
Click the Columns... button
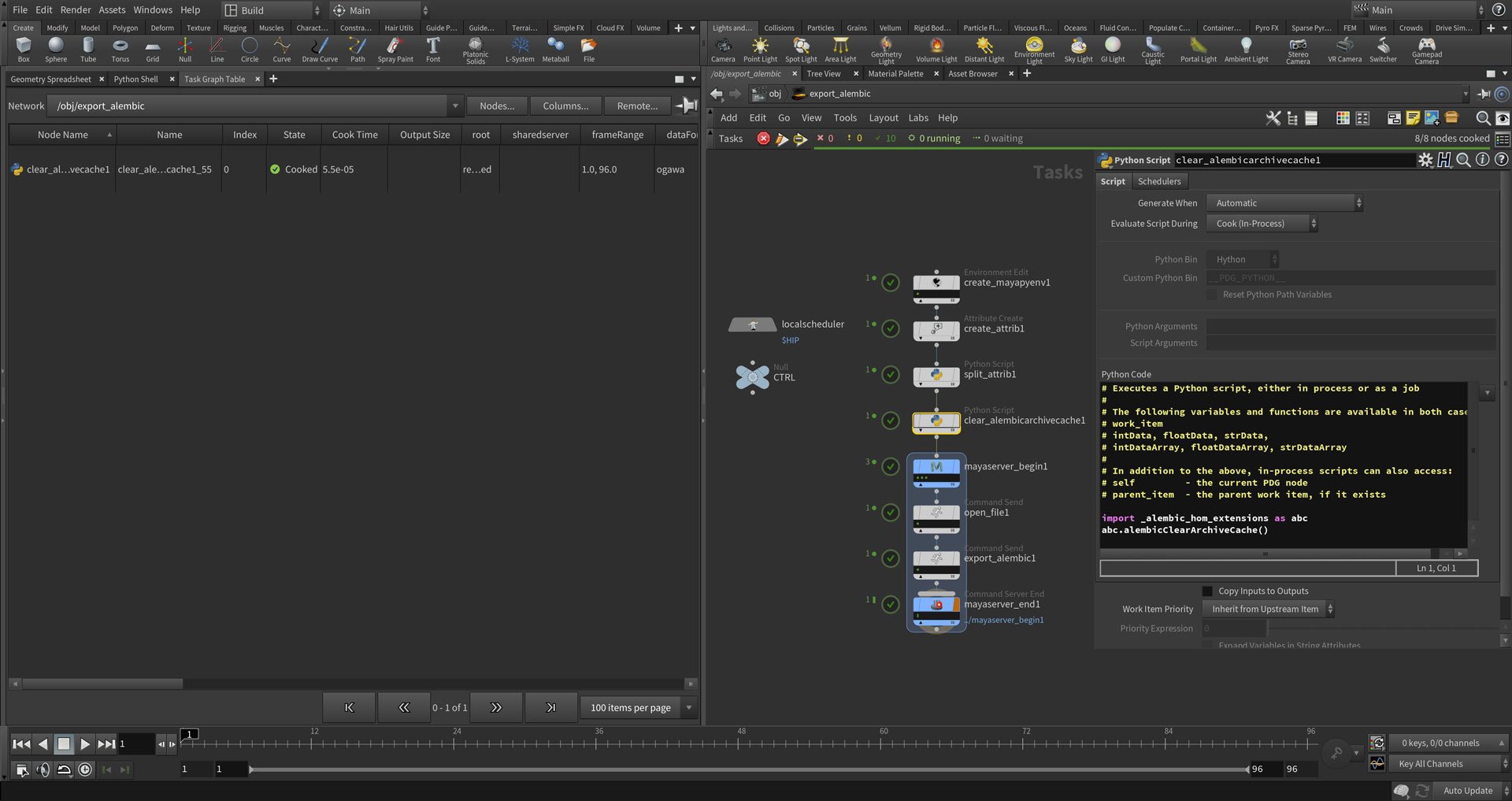coord(565,106)
